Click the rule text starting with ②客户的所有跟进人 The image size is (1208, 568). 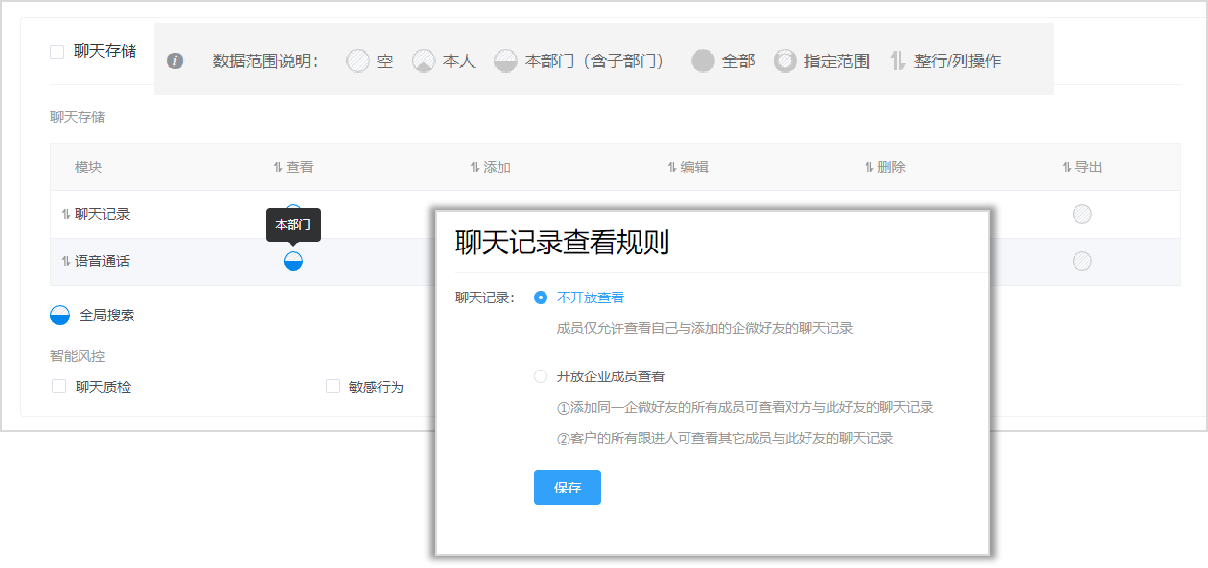[725, 438]
